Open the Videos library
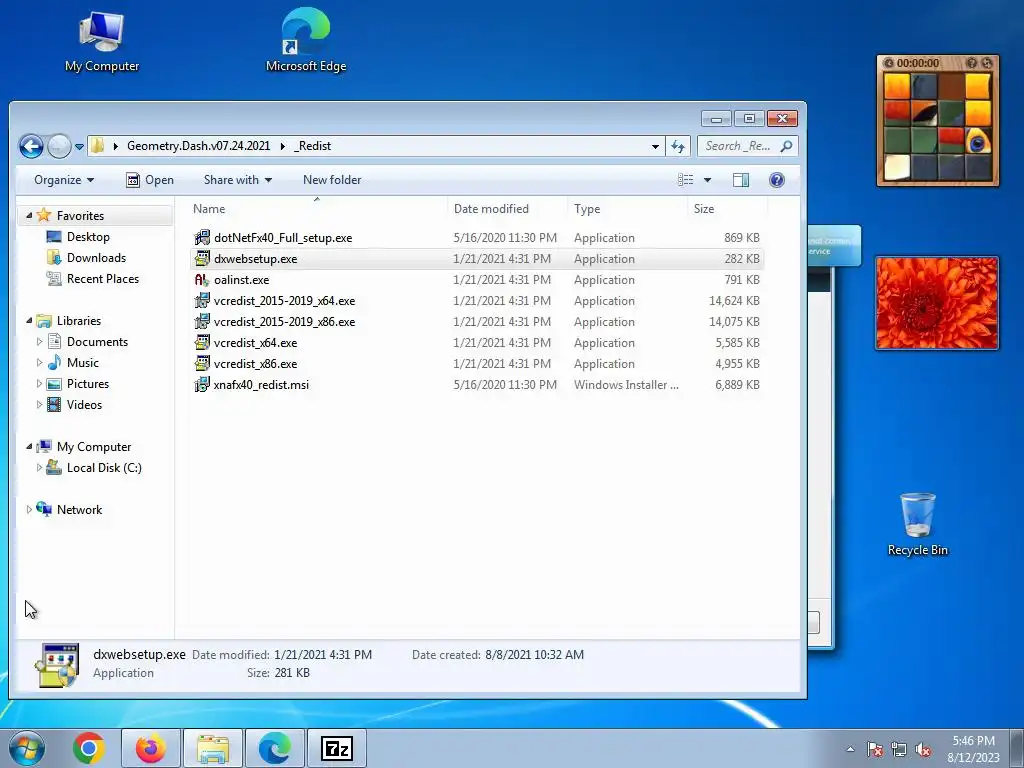 [84, 405]
